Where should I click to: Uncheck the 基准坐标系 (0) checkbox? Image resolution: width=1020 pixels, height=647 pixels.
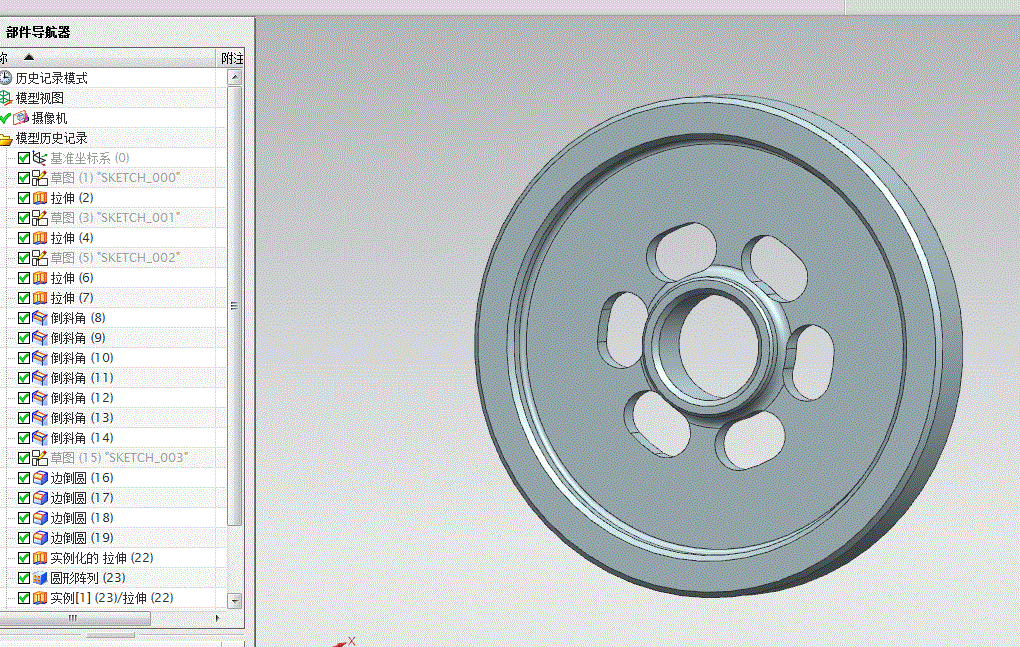[x=24, y=158]
